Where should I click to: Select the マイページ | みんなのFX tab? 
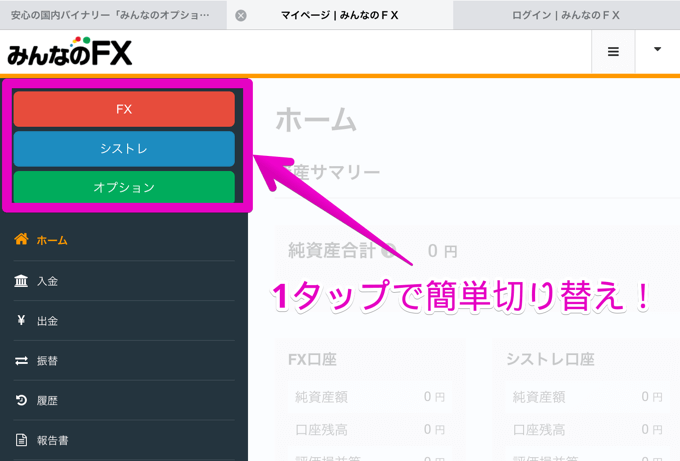340,15
